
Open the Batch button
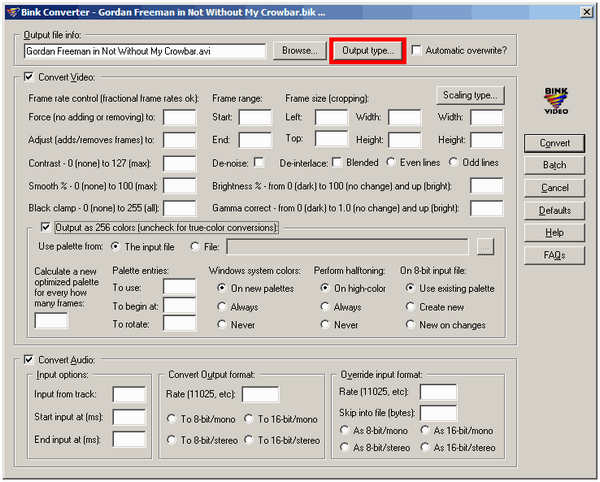(554, 165)
